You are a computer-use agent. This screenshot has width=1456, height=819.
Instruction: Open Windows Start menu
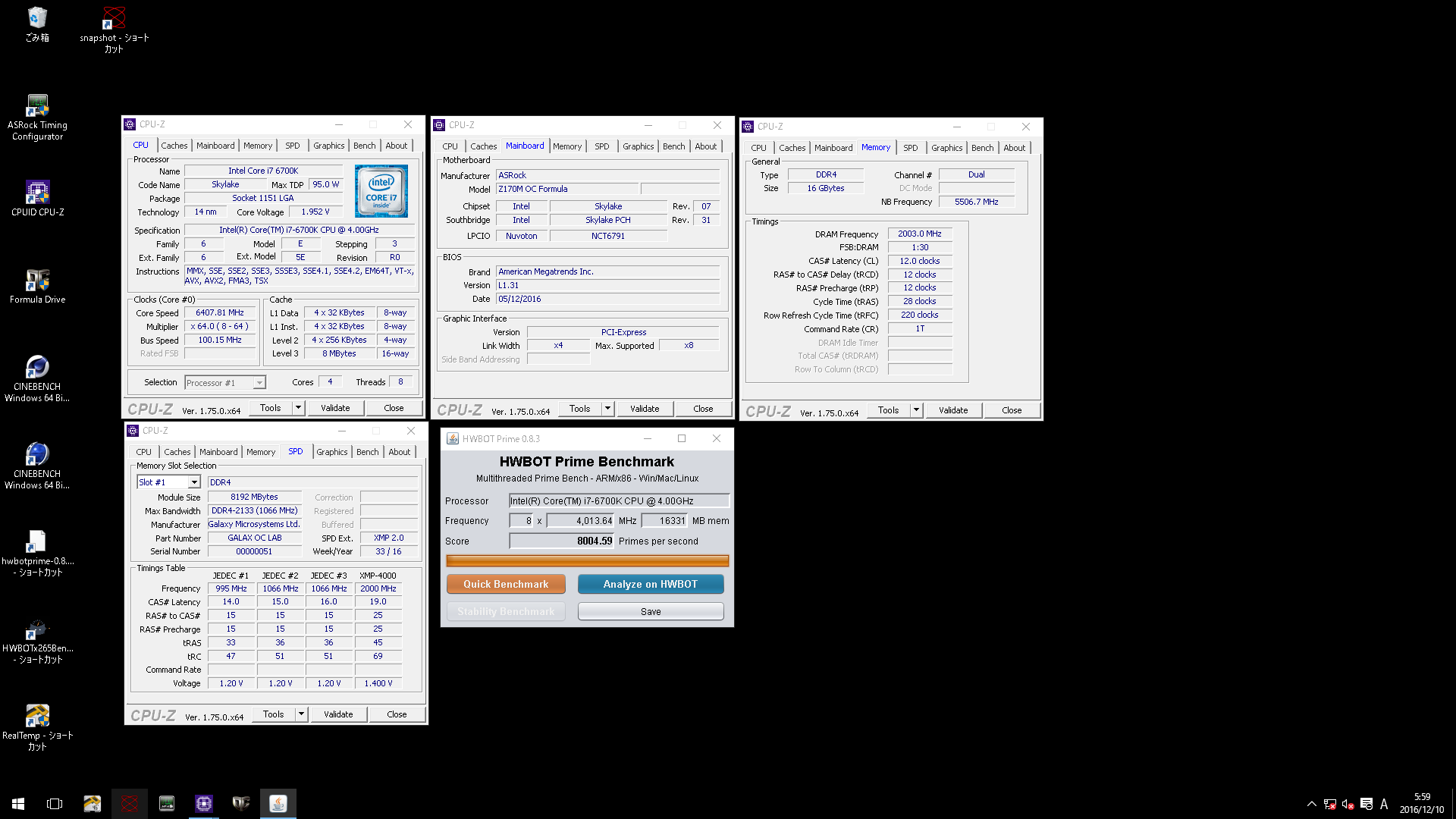[18, 803]
